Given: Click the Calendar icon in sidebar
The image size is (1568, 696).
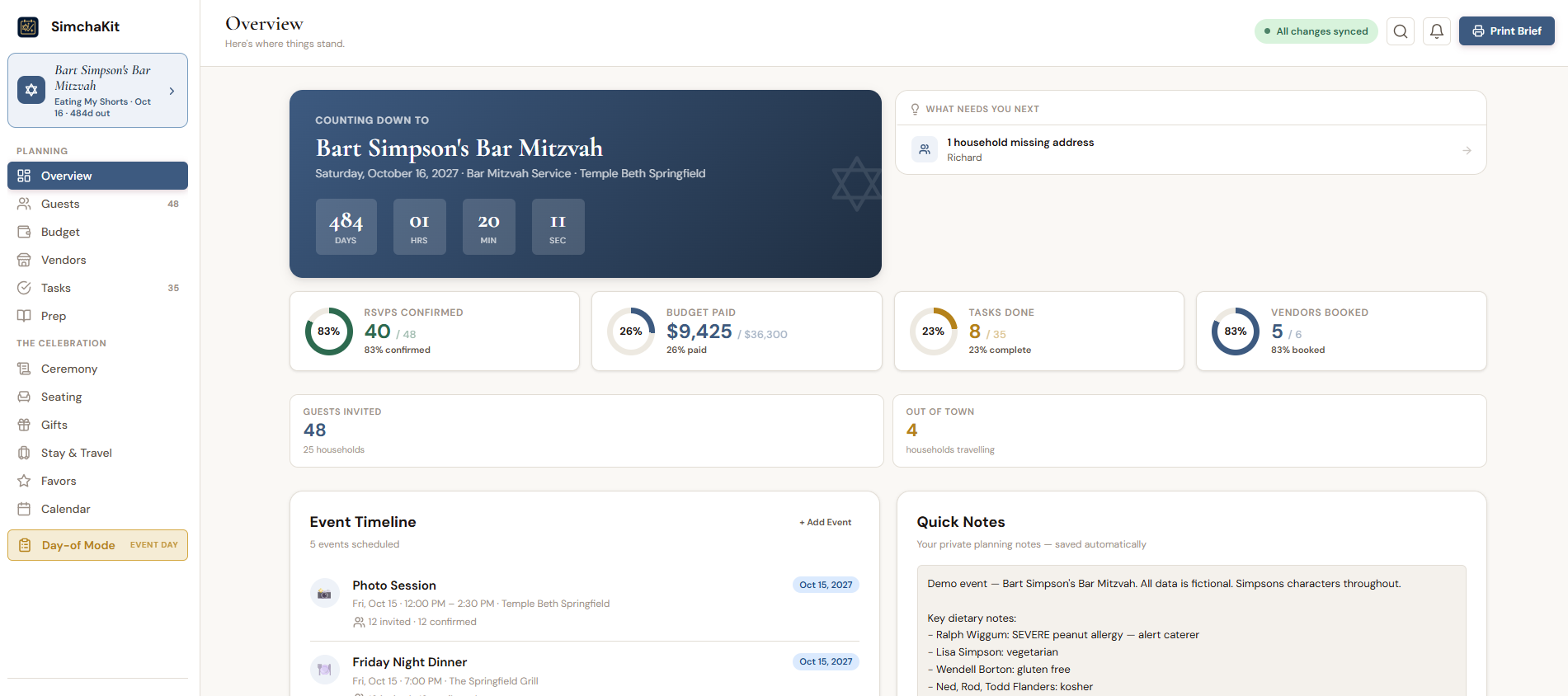Looking at the screenshot, I should [24, 509].
